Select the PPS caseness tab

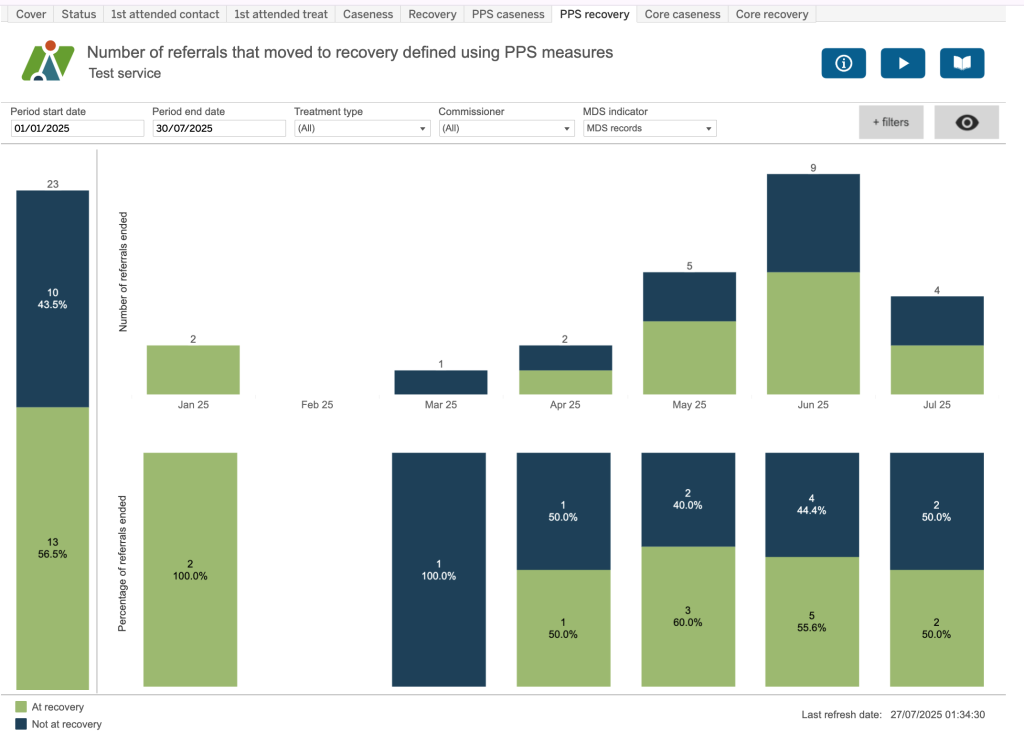pyautogui.click(x=508, y=14)
